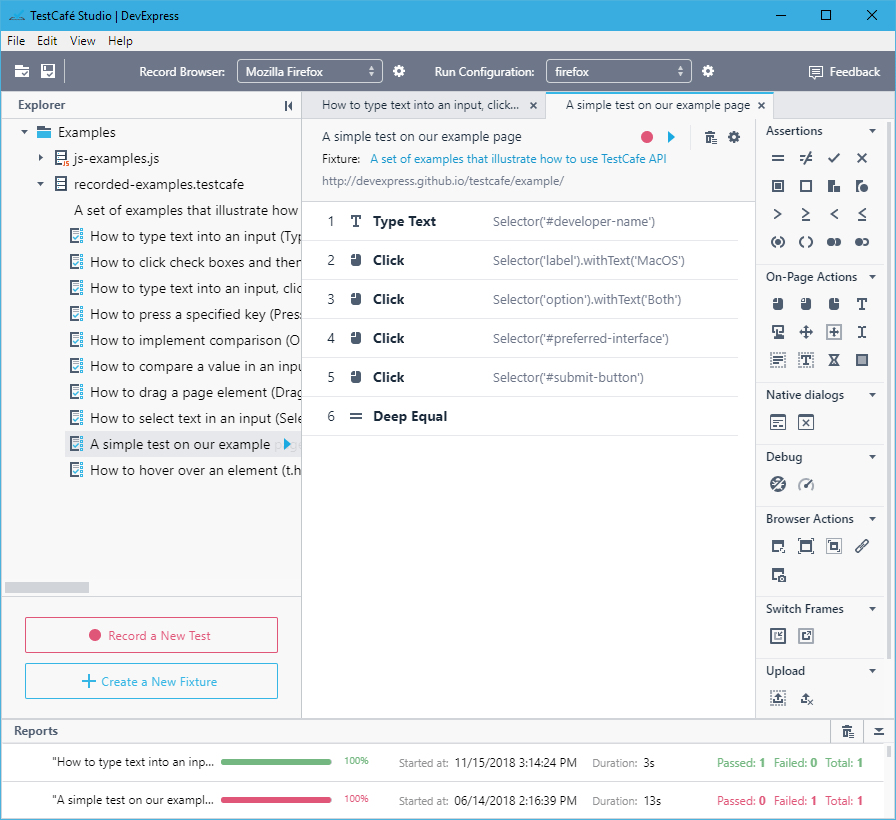The width and height of the screenshot is (896, 820).
Task: Add the Select Text action (I-beam icon)
Action: [862, 332]
